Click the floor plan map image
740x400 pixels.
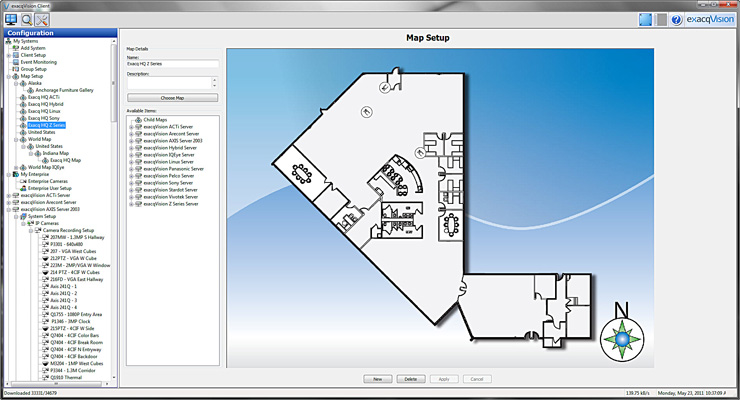point(440,208)
